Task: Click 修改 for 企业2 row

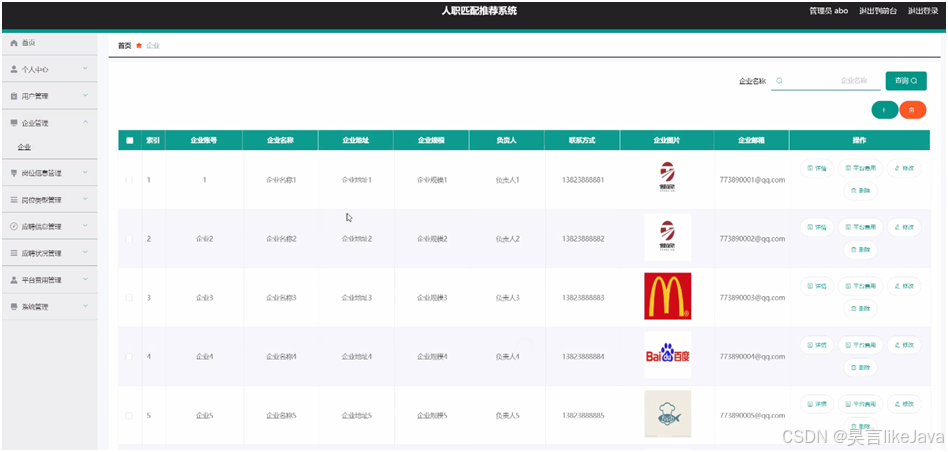Action: point(904,227)
